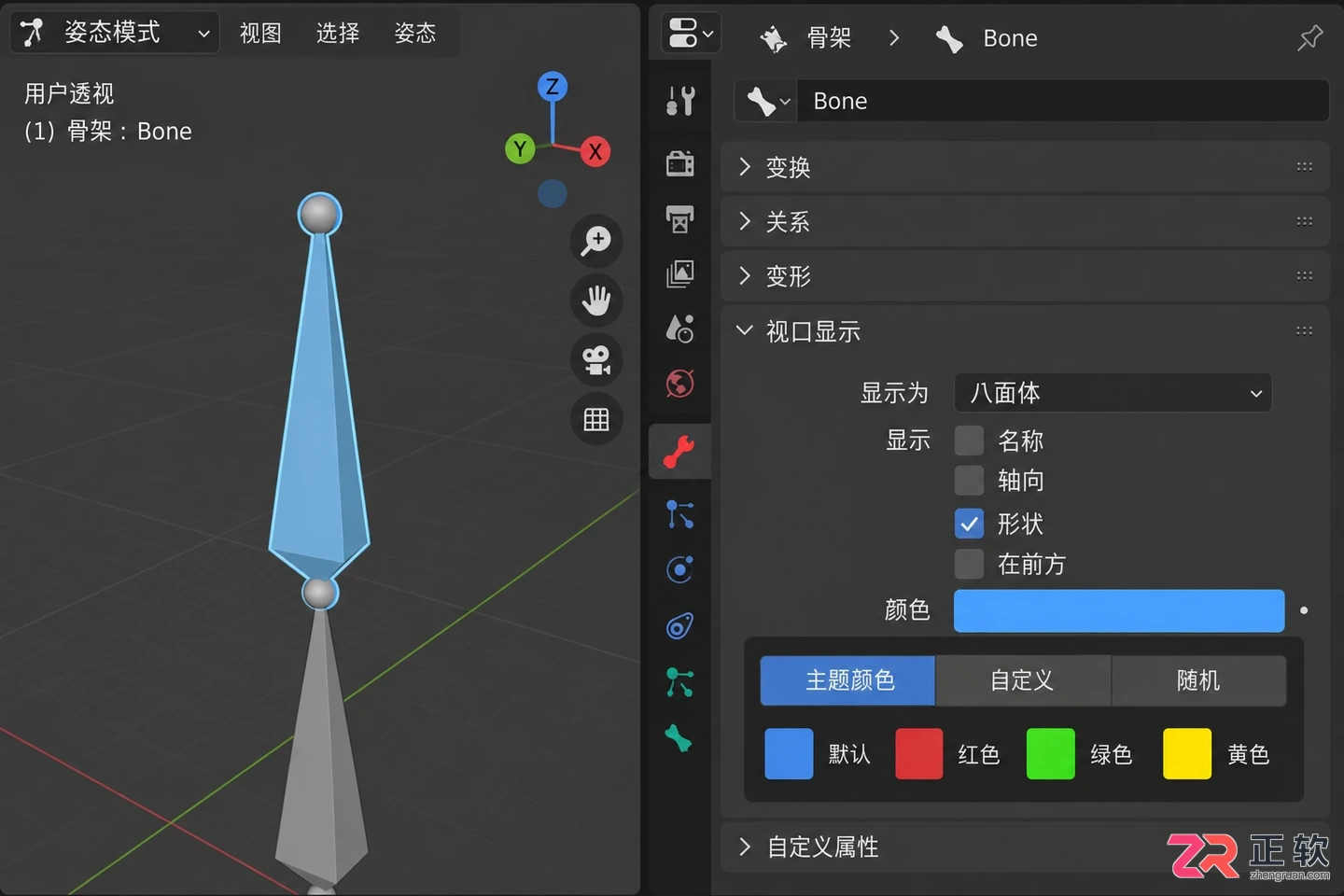Viewport: 1344px width, 896px height.
Task: Open the View Layer properties tab
Action: [680, 273]
